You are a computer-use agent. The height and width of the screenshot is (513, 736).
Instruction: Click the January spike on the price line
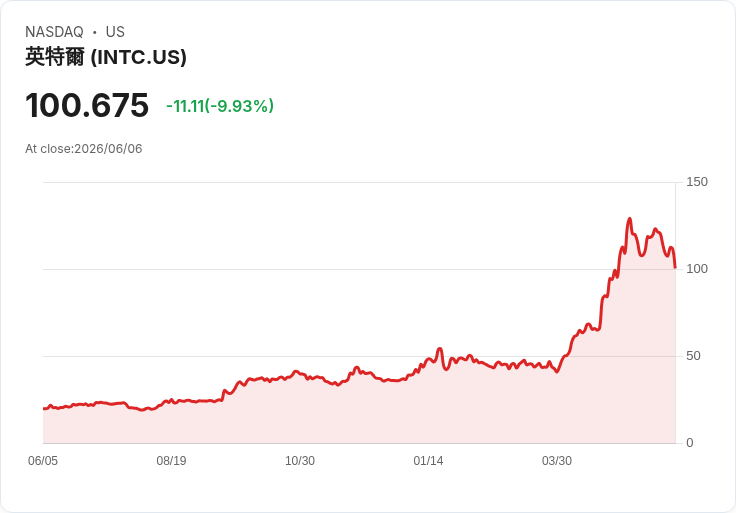coord(440,349)
